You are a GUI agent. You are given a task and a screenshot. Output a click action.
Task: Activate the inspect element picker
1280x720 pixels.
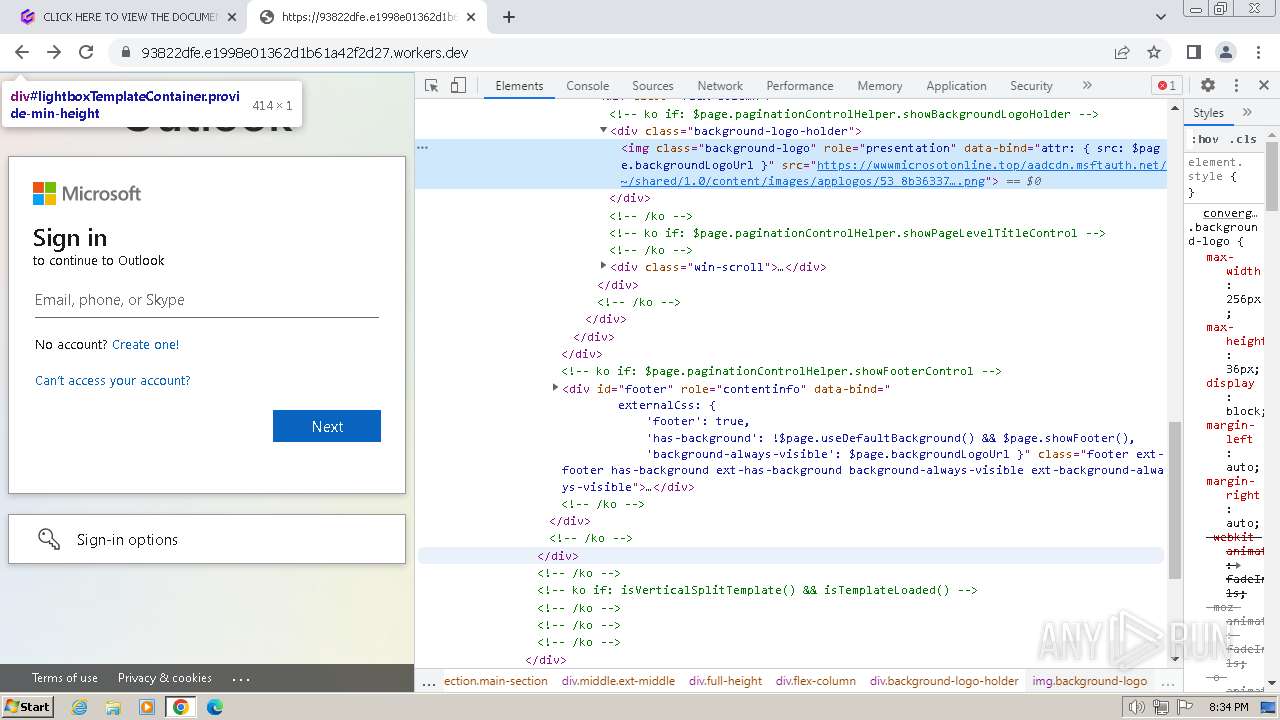click(x=432, y=86)
